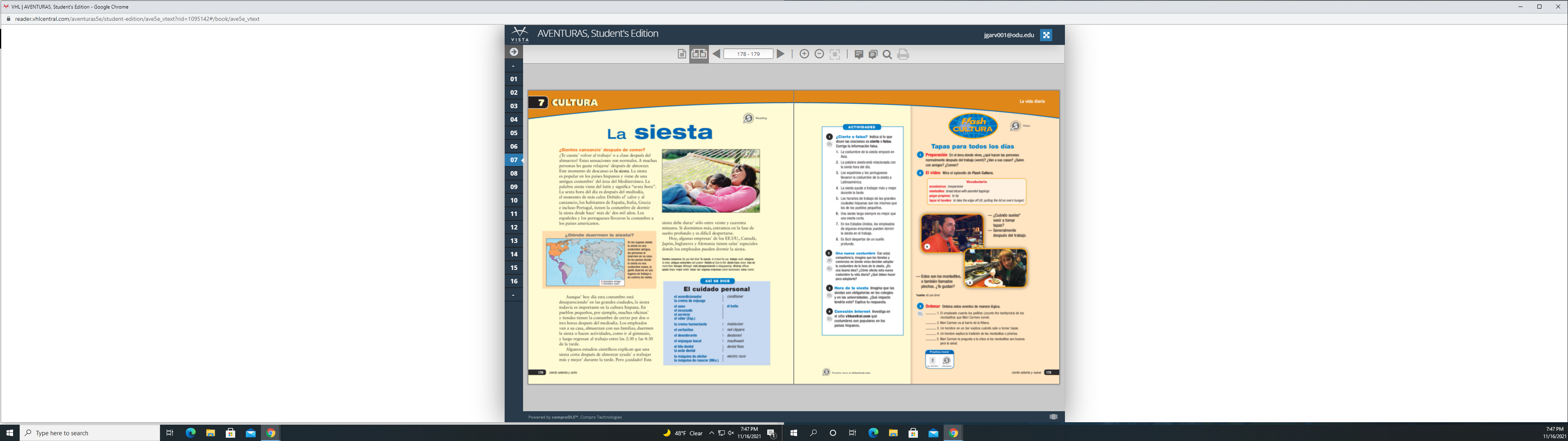Click the jgarv001@odu.edu account label

point(1009,36)
